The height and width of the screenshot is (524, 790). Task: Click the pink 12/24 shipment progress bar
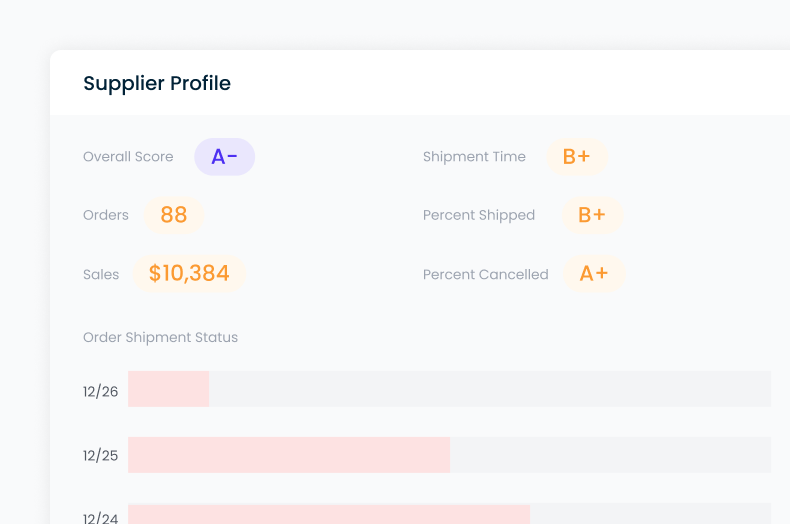328,514
